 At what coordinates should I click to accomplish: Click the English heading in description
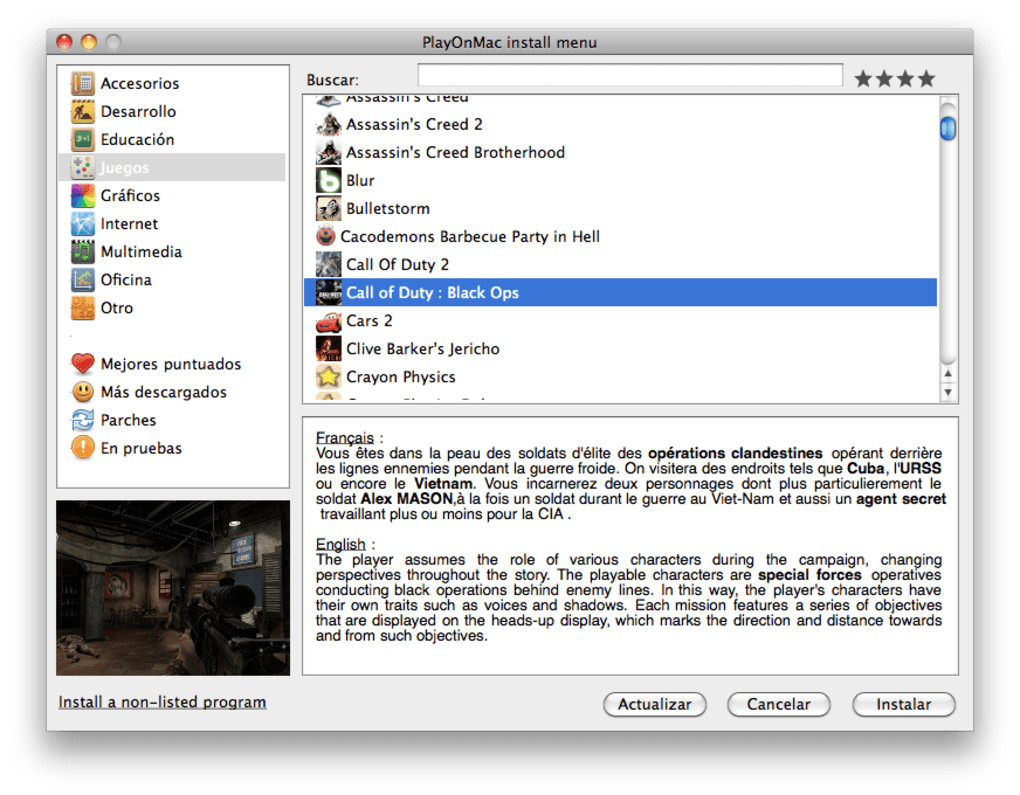pos(341,544)
